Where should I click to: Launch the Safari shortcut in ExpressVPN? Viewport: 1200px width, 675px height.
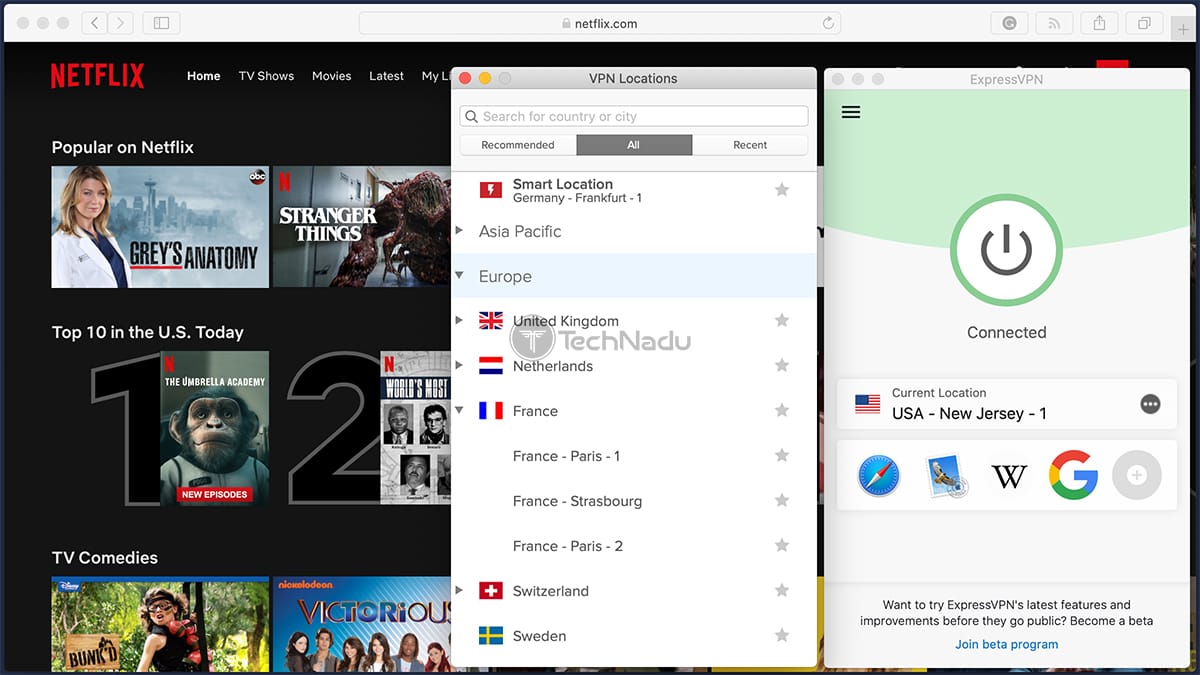[879, 476]
